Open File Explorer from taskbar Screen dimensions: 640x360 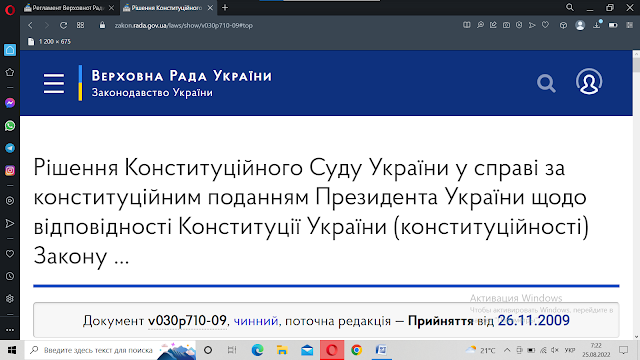click(x=282, y=350)
